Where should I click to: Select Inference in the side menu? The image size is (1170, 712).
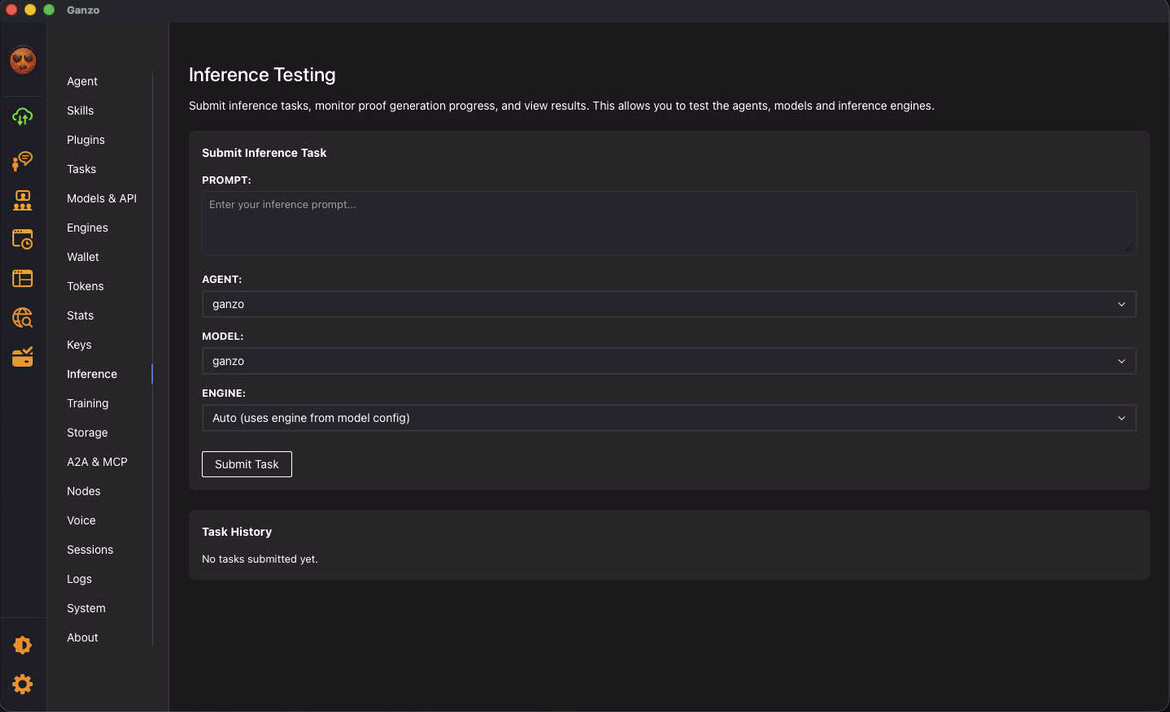tap(92, 374)
